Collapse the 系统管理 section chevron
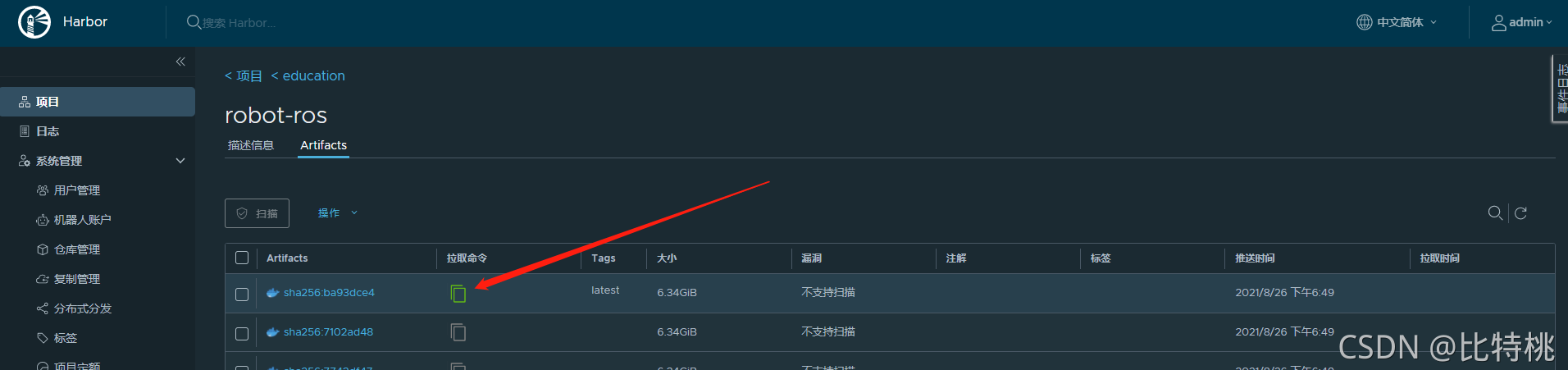Screen dimensions: 1568x370 [x=180, y=161]
